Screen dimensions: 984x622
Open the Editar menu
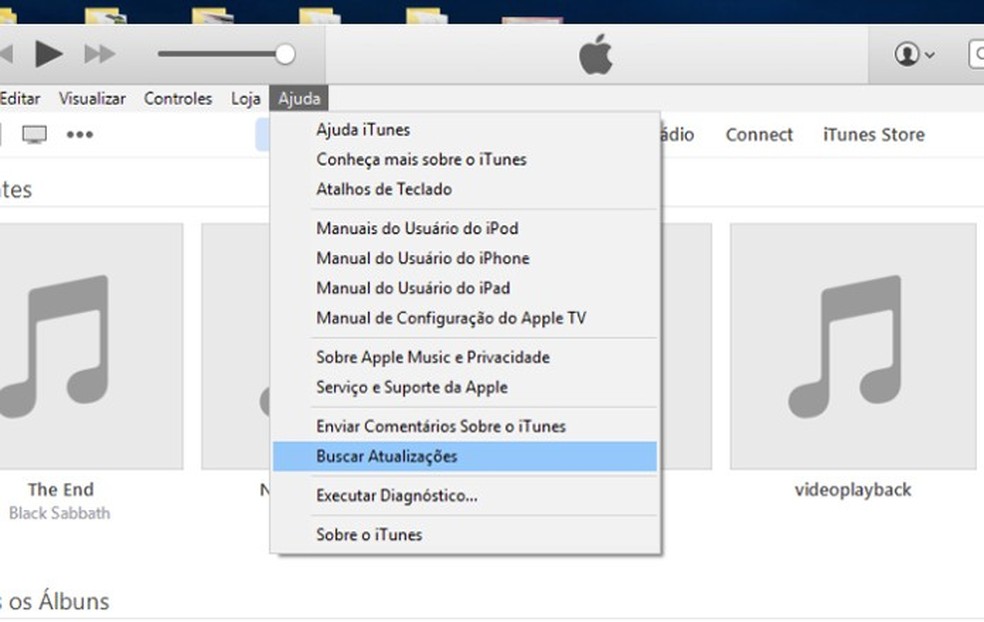click(20, 98)
